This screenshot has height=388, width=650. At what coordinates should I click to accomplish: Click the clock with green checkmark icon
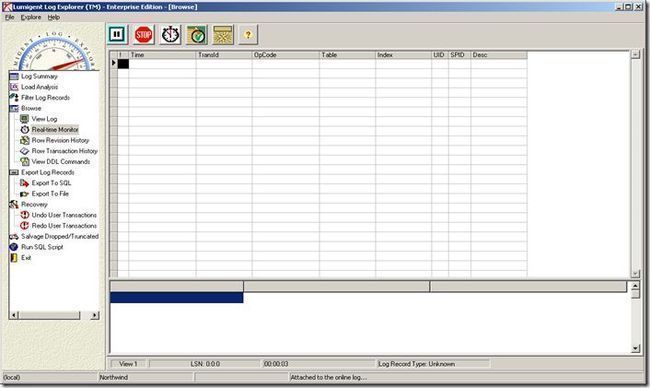pos(197,35)
